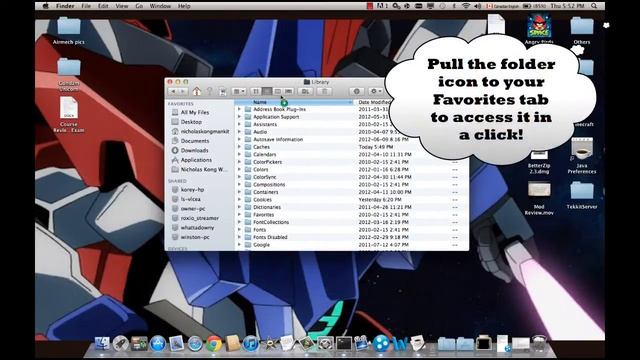This screenshot has height=360, width=640.
Task: Select shared computer korey-hp
Action: point(192,189)
